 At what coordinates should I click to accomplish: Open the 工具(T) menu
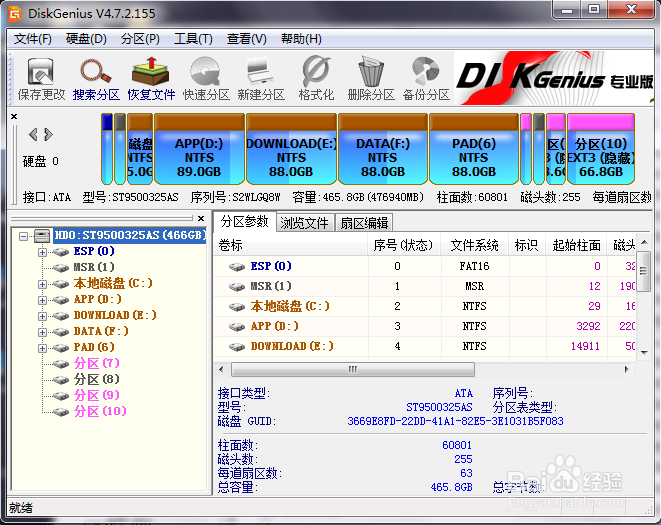coord(193,39)
